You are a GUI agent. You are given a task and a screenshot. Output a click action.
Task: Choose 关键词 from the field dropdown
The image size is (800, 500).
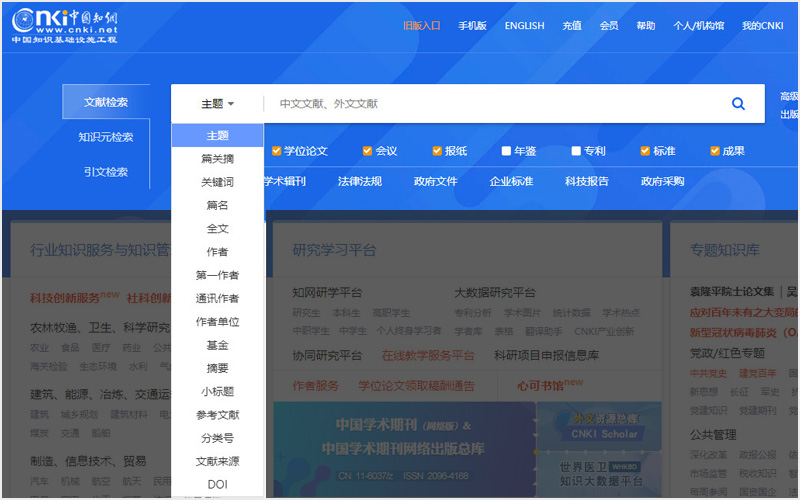(217, 182)
